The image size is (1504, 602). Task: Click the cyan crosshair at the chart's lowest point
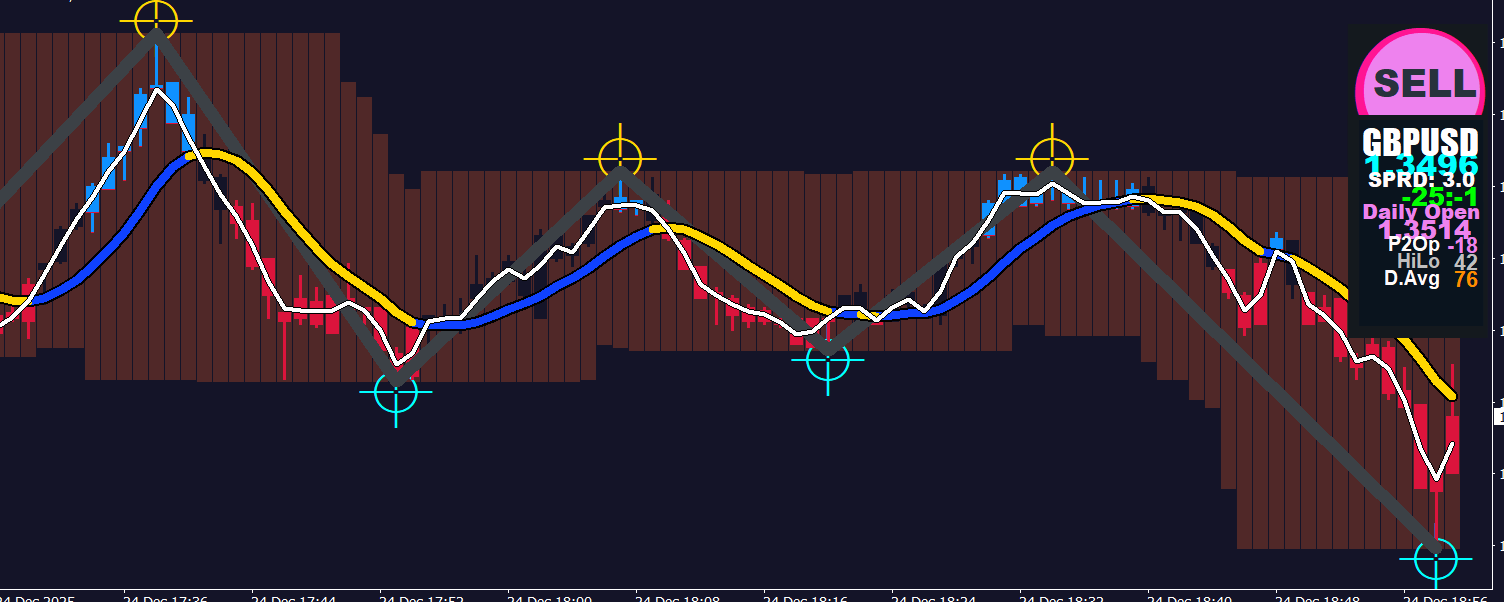[x=1436, y=559]
